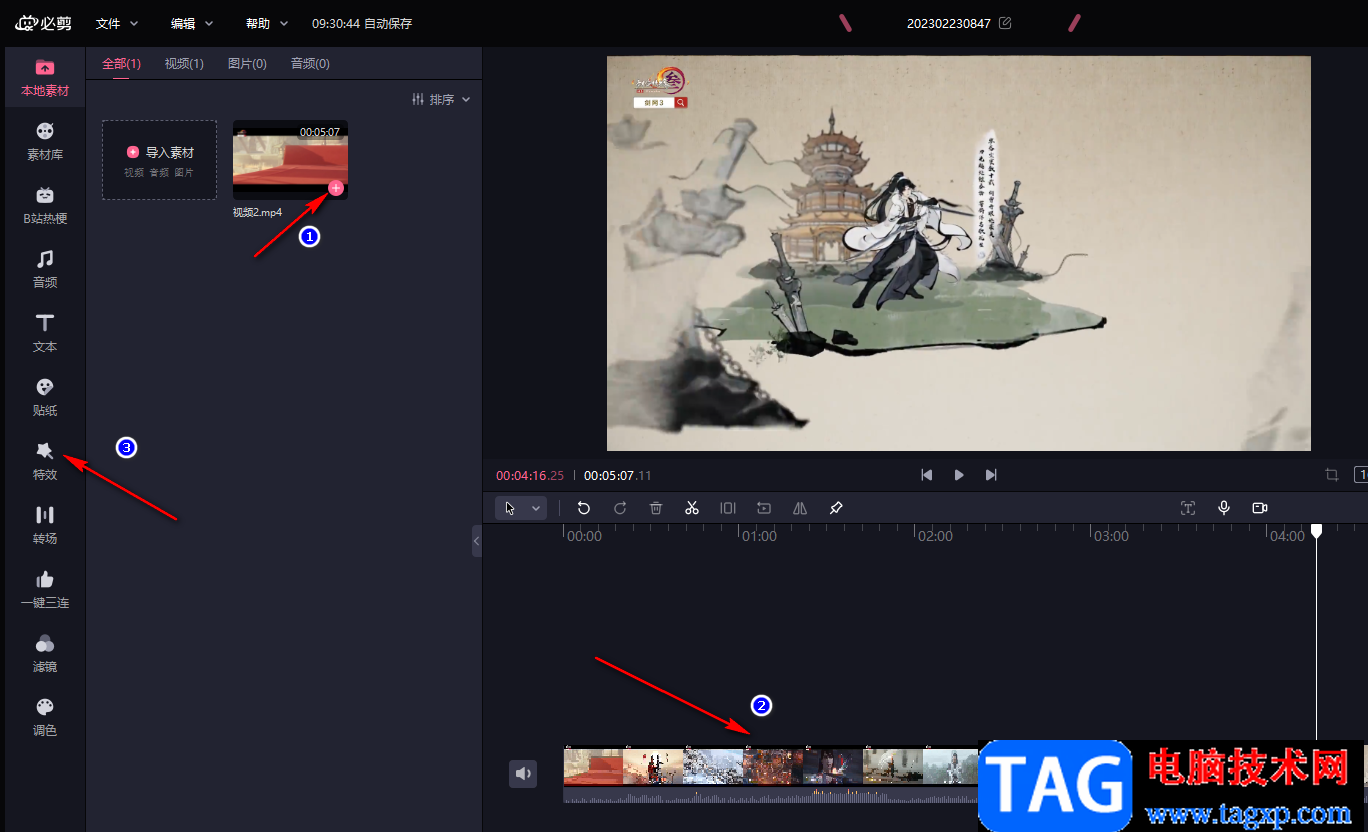Open the 编辑 menu
The image size is (1368, 832).
tap(192, 23)
